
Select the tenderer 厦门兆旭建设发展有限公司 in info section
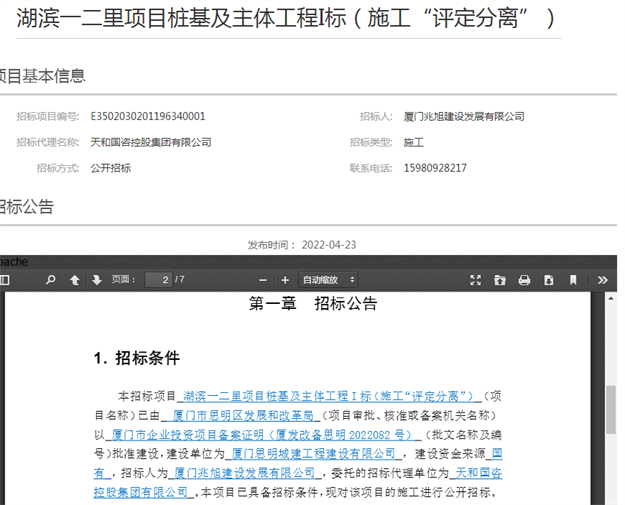point(464,116)
